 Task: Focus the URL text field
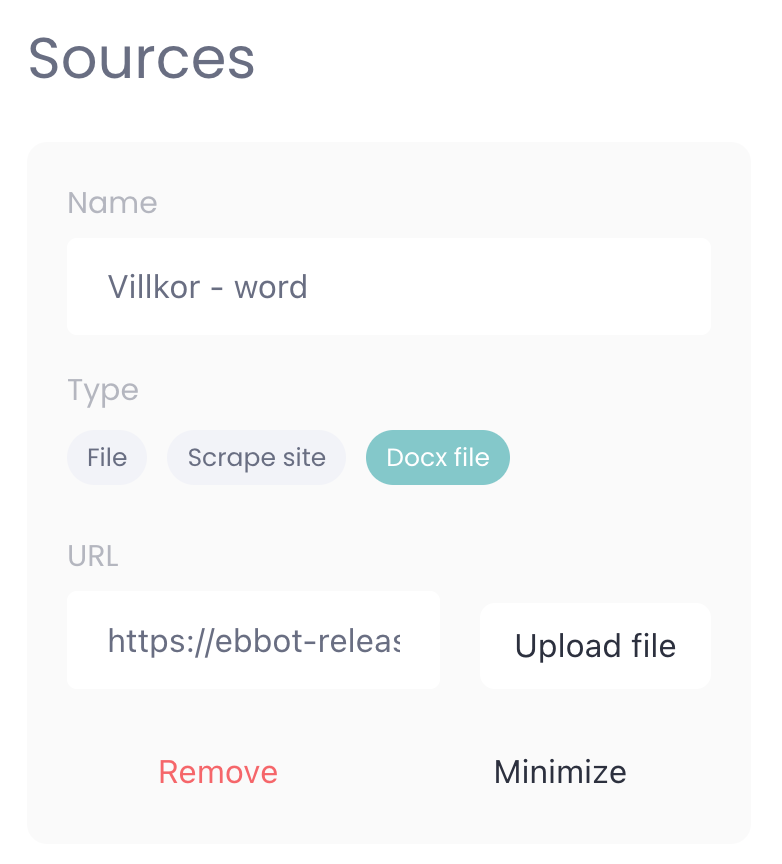coord(253,640)
